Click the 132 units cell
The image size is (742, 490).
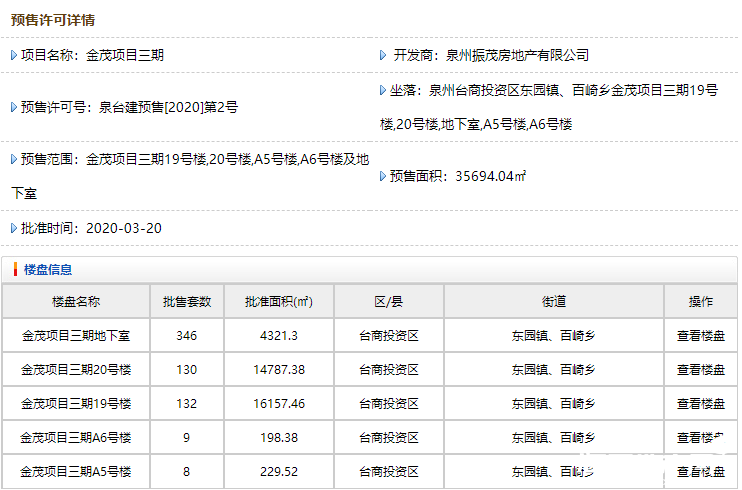point(186,404)
